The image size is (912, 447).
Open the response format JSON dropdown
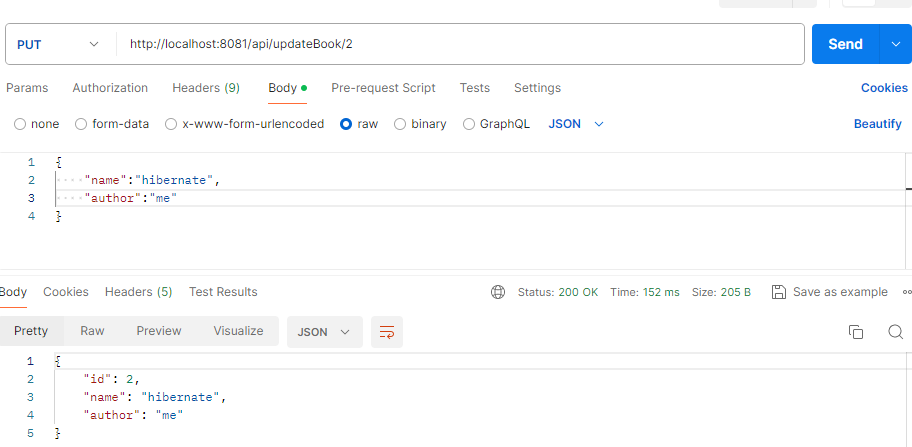coord(325,332)
